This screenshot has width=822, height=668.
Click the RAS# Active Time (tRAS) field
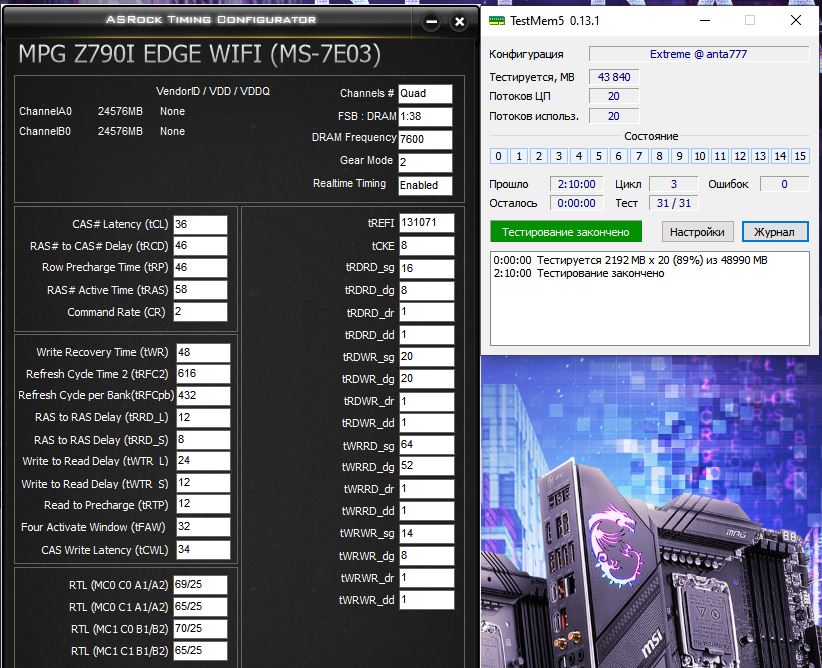(x=200, y=290)
